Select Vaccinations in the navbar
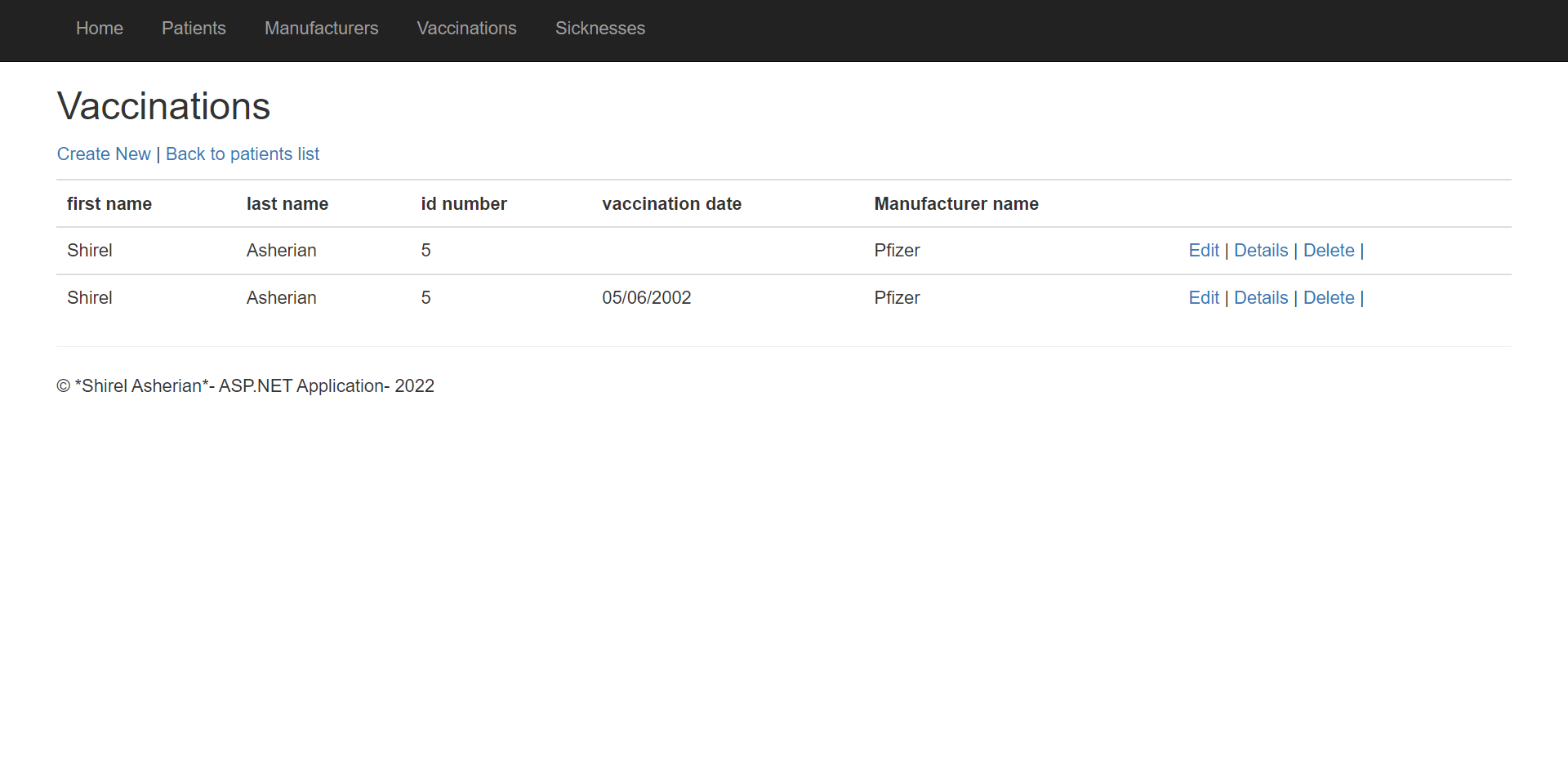 tap(466, 29)
